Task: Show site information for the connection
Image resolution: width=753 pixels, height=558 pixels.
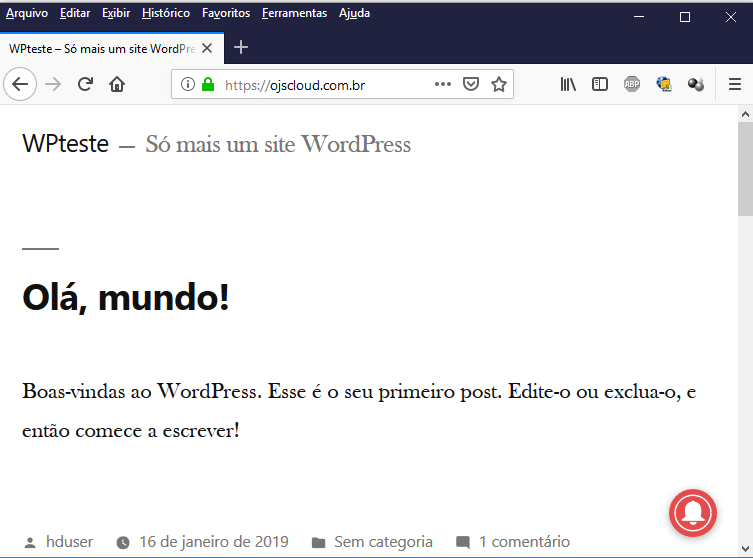Action: tap(187, 85)
